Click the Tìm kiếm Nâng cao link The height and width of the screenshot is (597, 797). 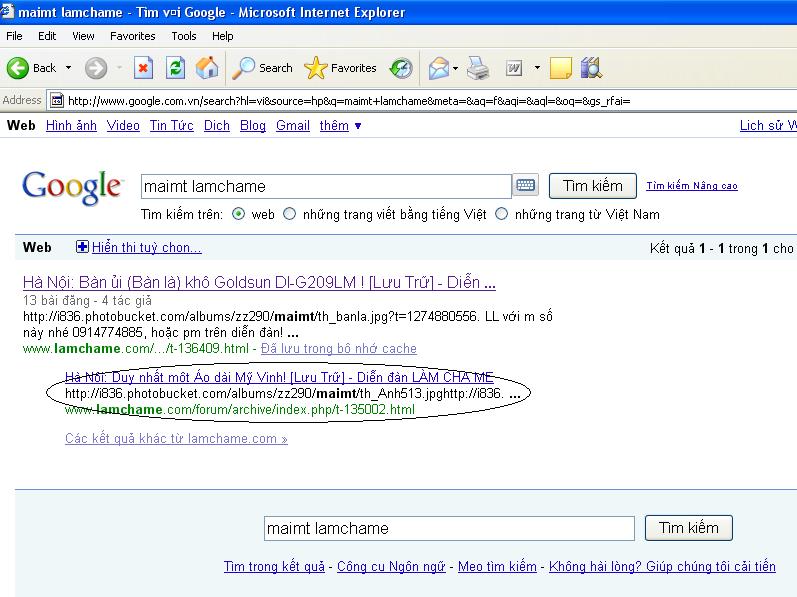[x=692, y=185]
